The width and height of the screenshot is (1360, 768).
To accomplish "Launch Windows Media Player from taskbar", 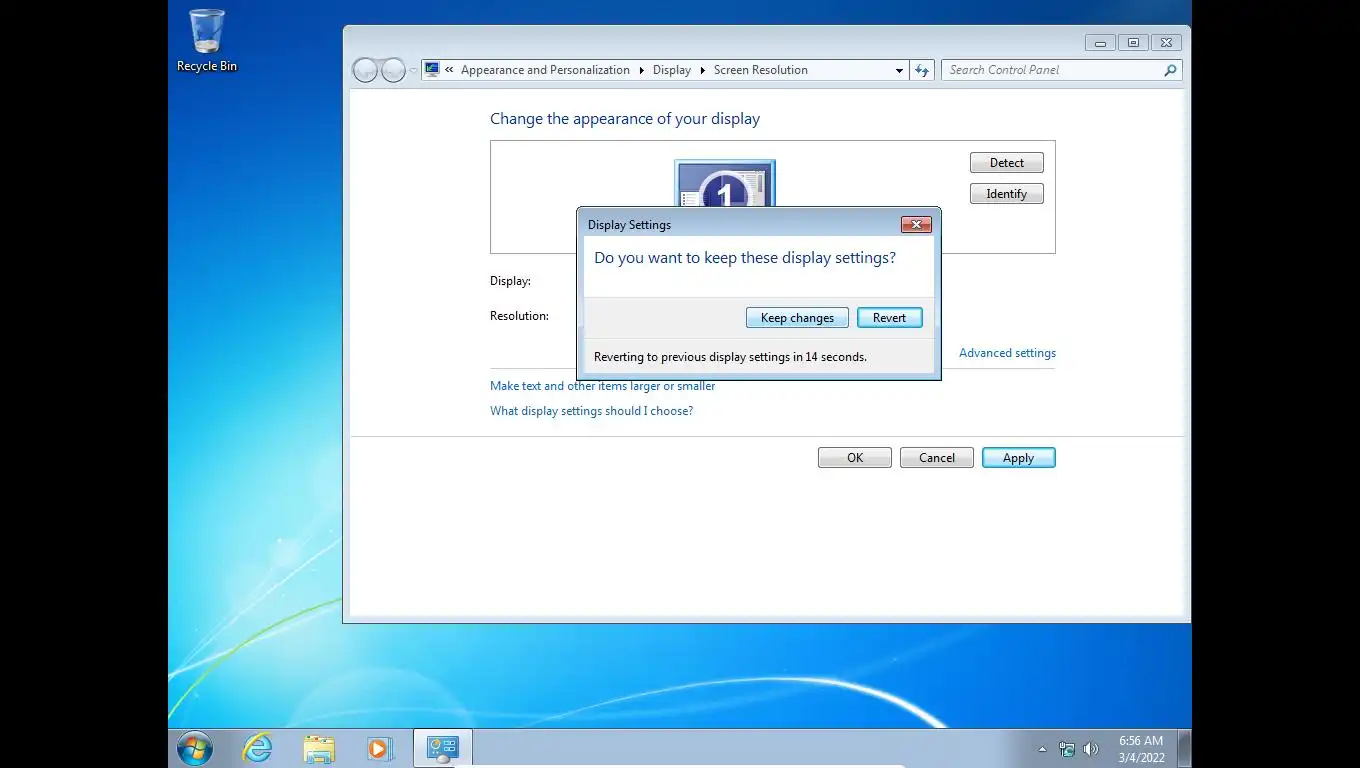I will click(x=380, y=748).
